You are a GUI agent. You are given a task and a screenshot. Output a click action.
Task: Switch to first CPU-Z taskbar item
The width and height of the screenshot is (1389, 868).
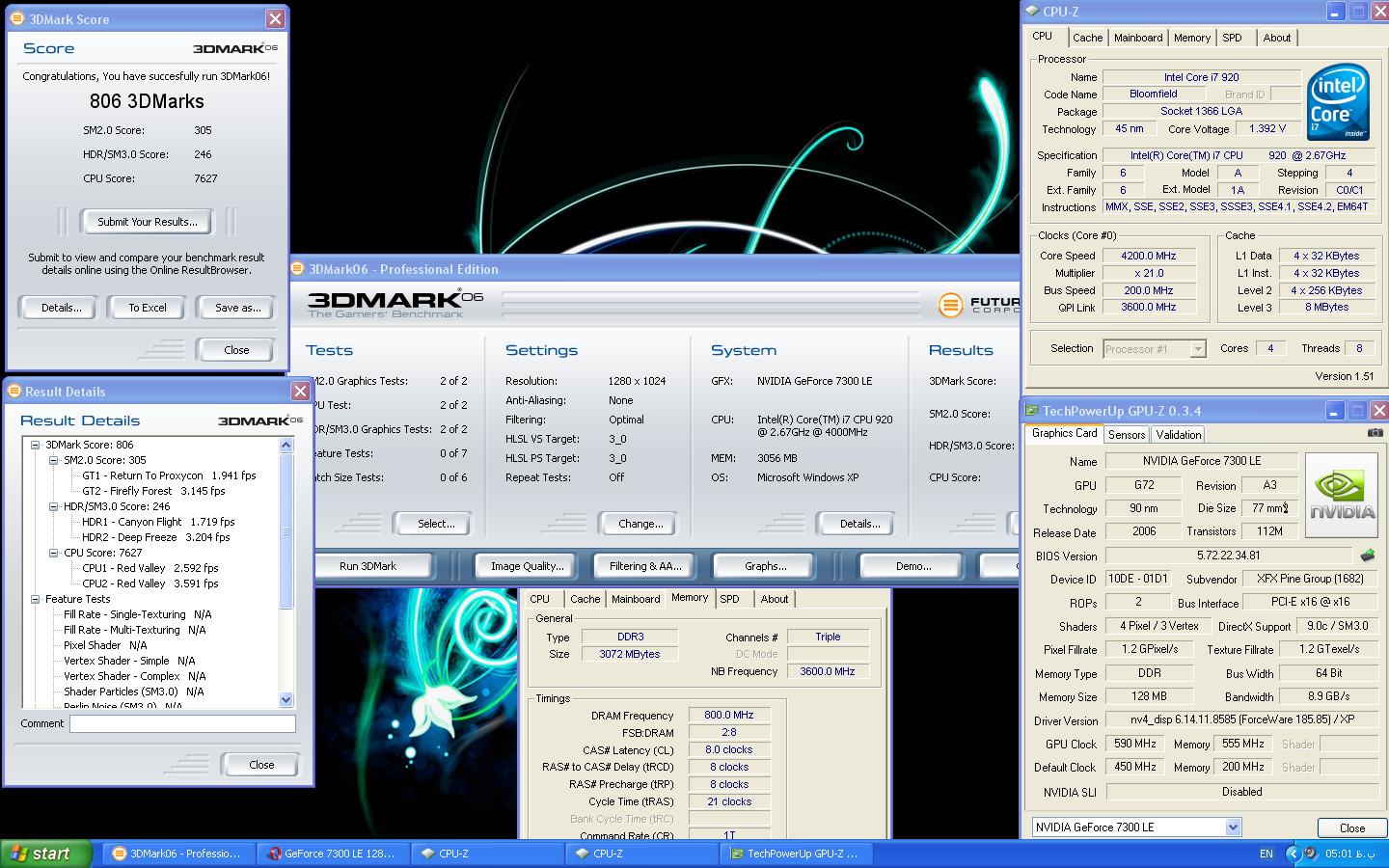pos(488,854)
